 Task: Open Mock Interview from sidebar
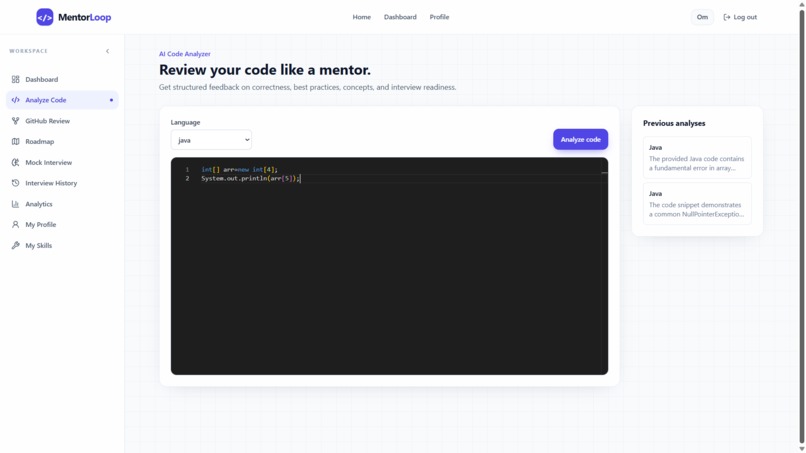(x=62, y=162)
